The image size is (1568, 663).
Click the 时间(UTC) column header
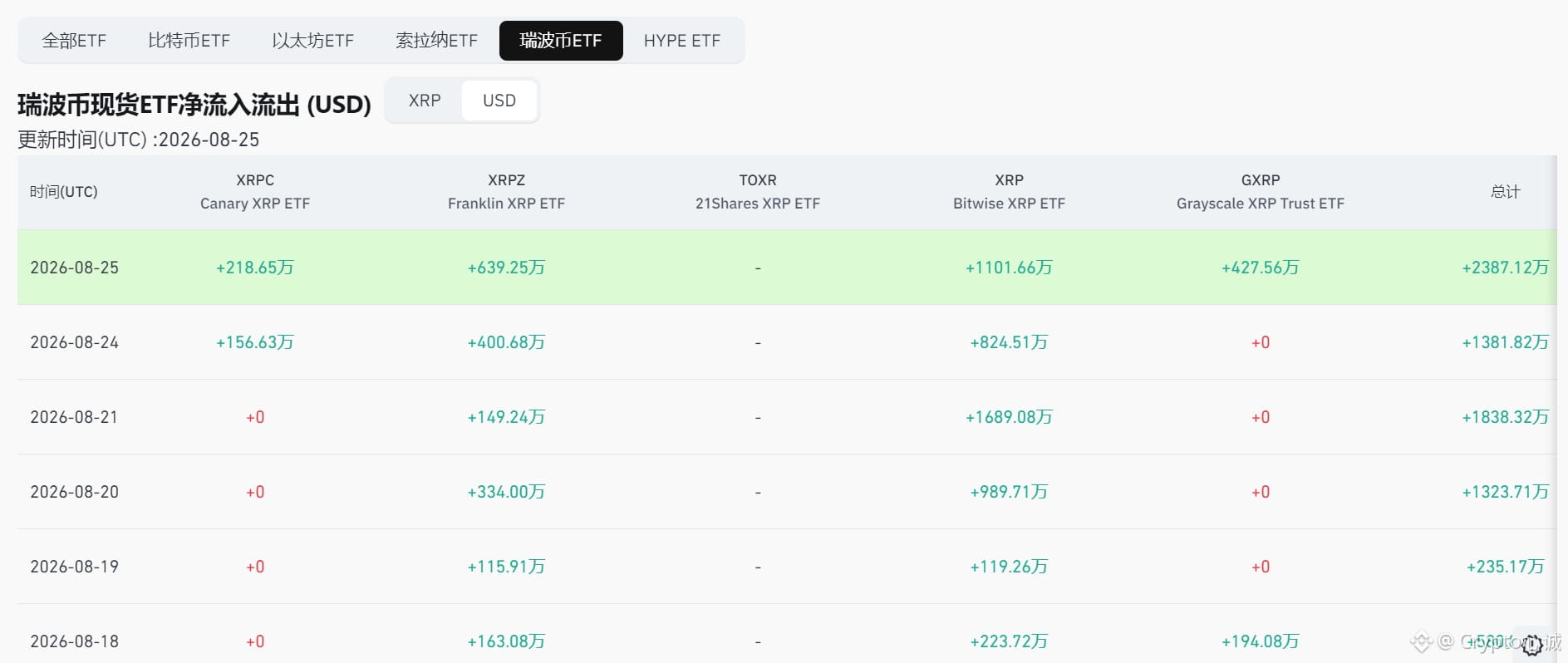64,192
